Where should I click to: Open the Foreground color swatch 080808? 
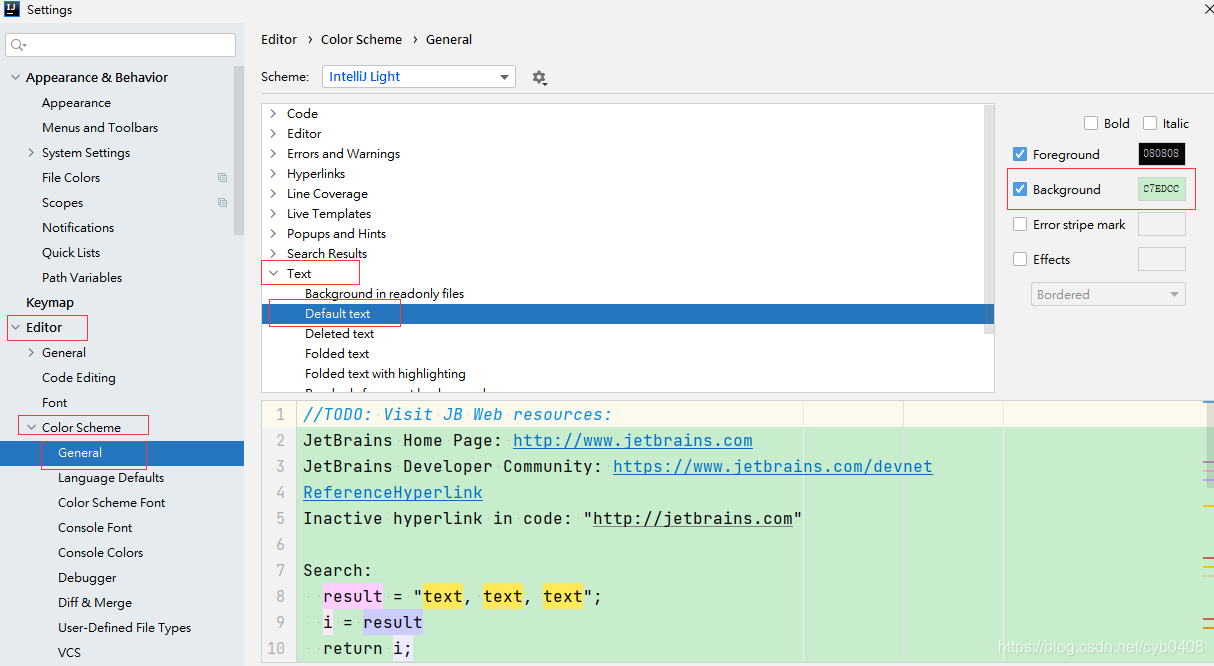1162,154
